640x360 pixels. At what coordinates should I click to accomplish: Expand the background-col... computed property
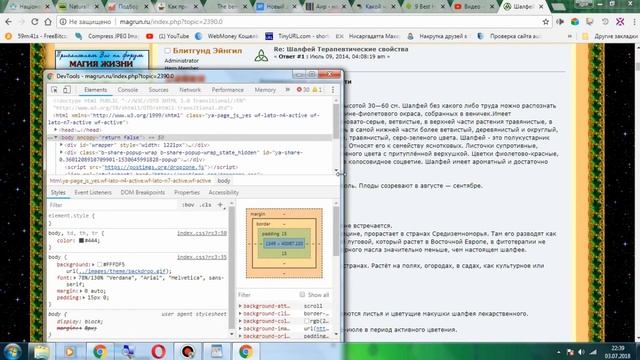[240, 321]
